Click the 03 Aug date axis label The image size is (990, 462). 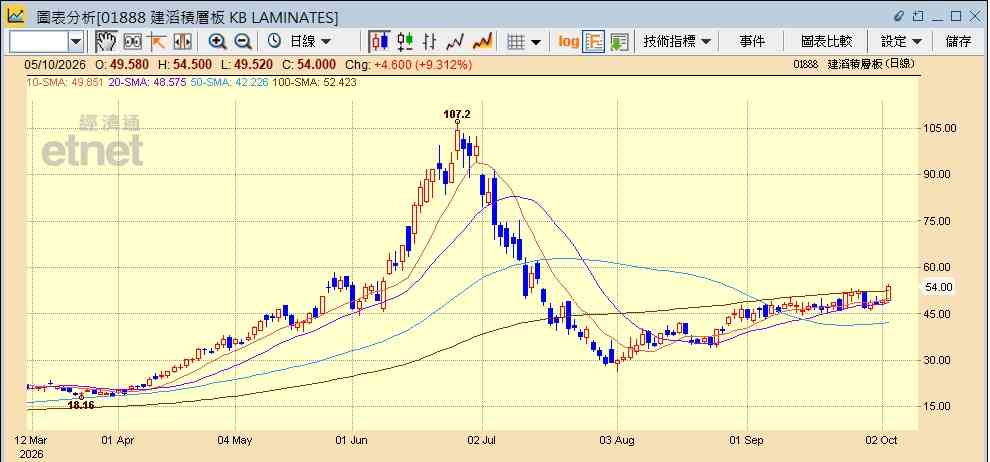point(618,440)
